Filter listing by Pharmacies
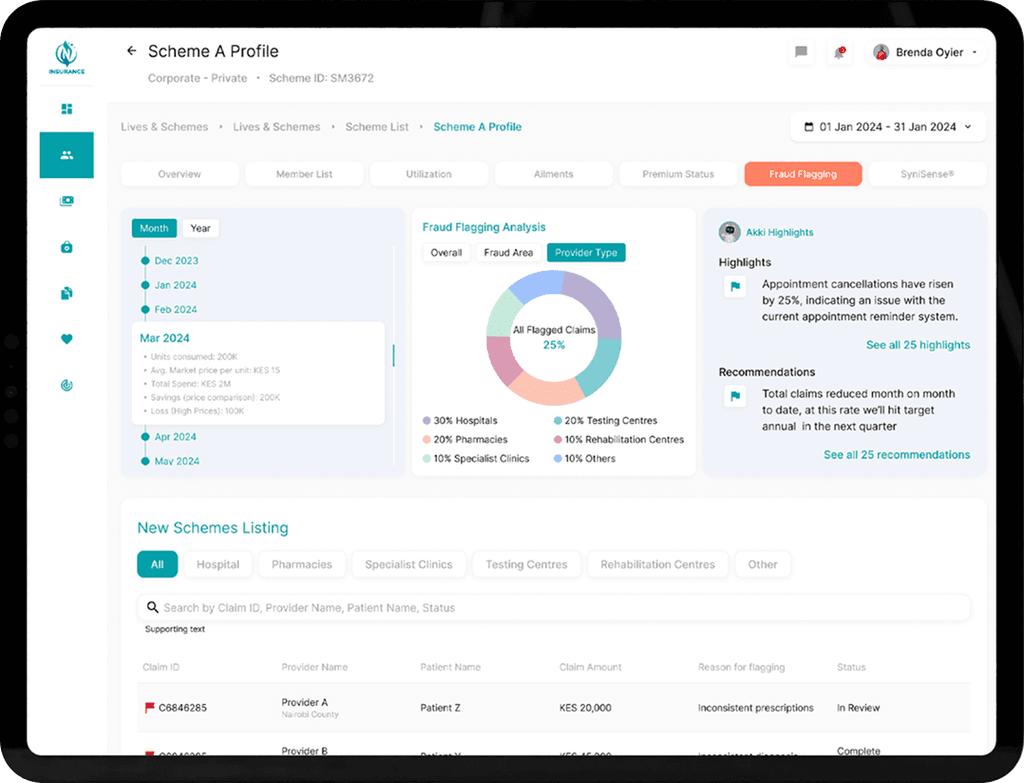Viewport: 1024px width, 783px height. [x=302, y=564]
